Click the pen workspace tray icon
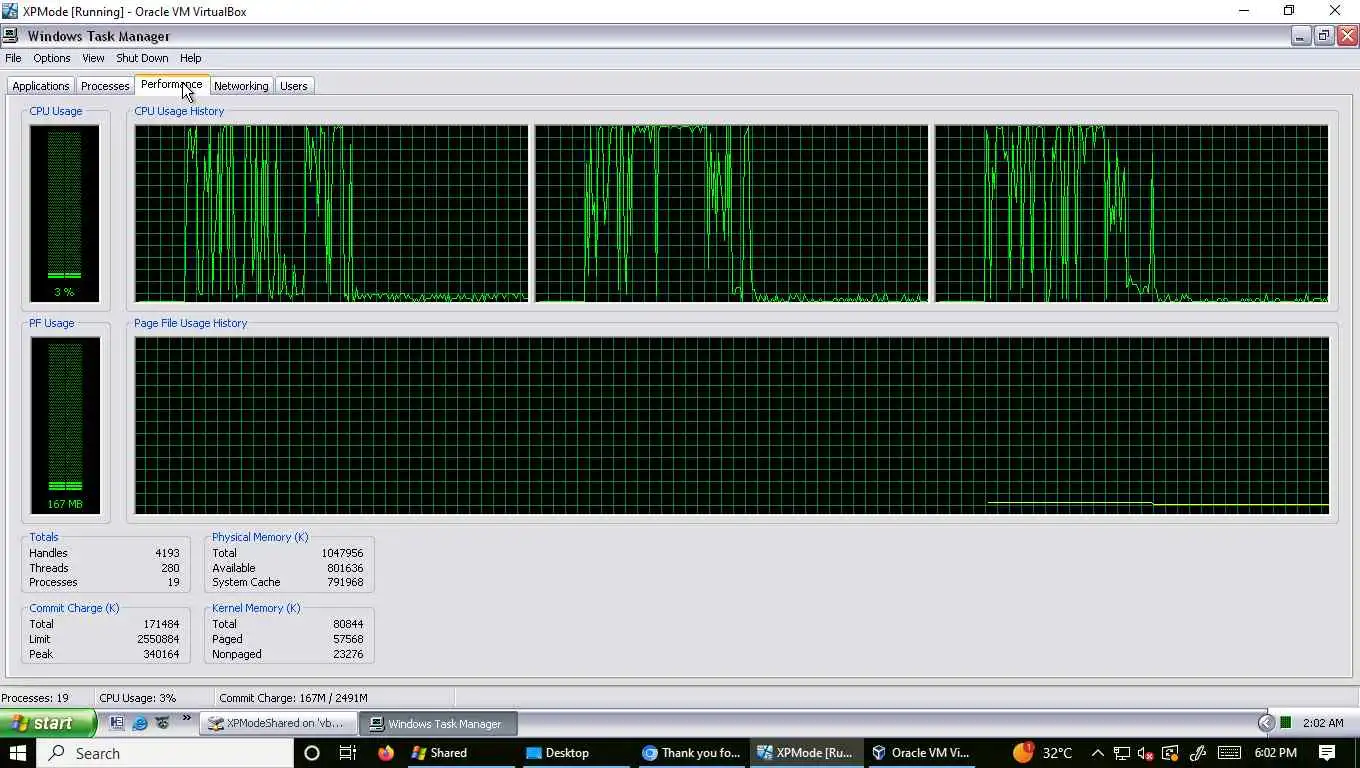The height and width of the screenshot is (768, 1360). (x=1198, y=753)
